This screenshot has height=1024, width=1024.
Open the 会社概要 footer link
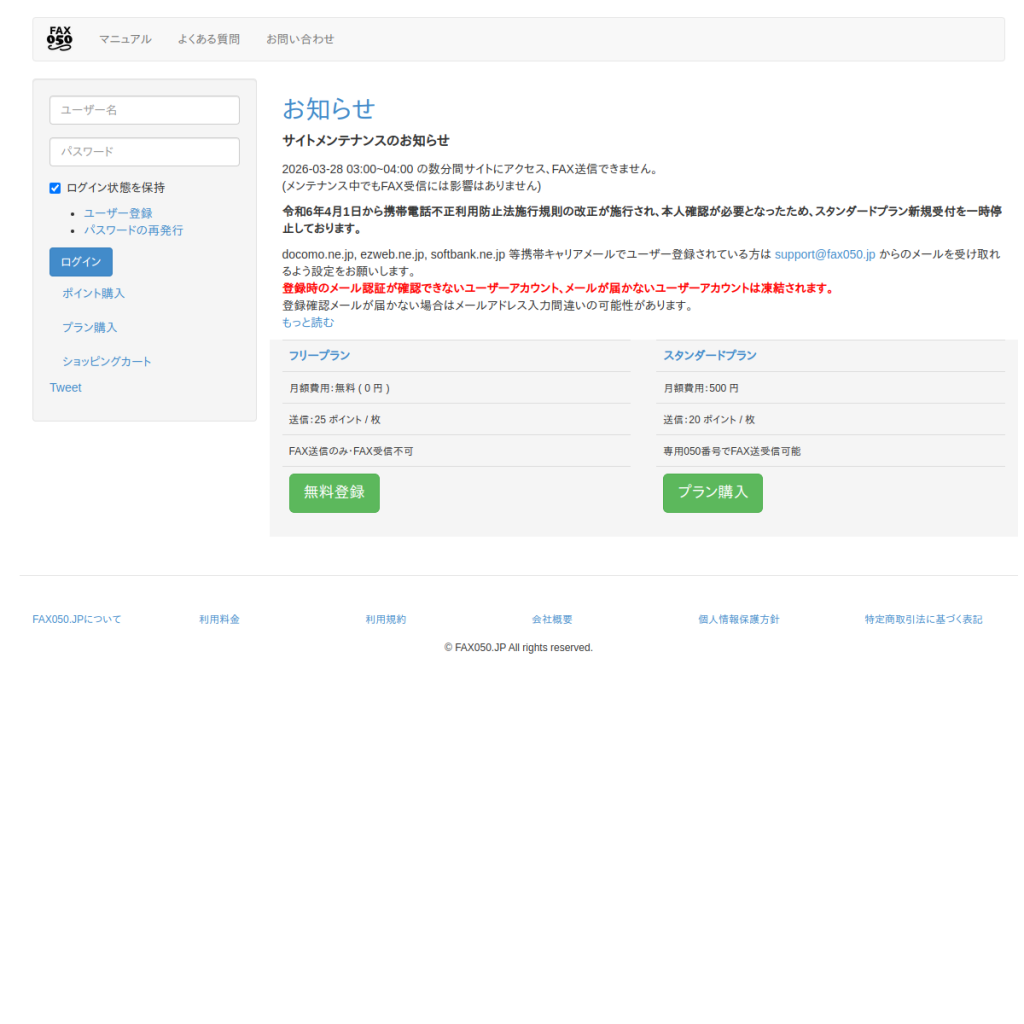(552, 619)
